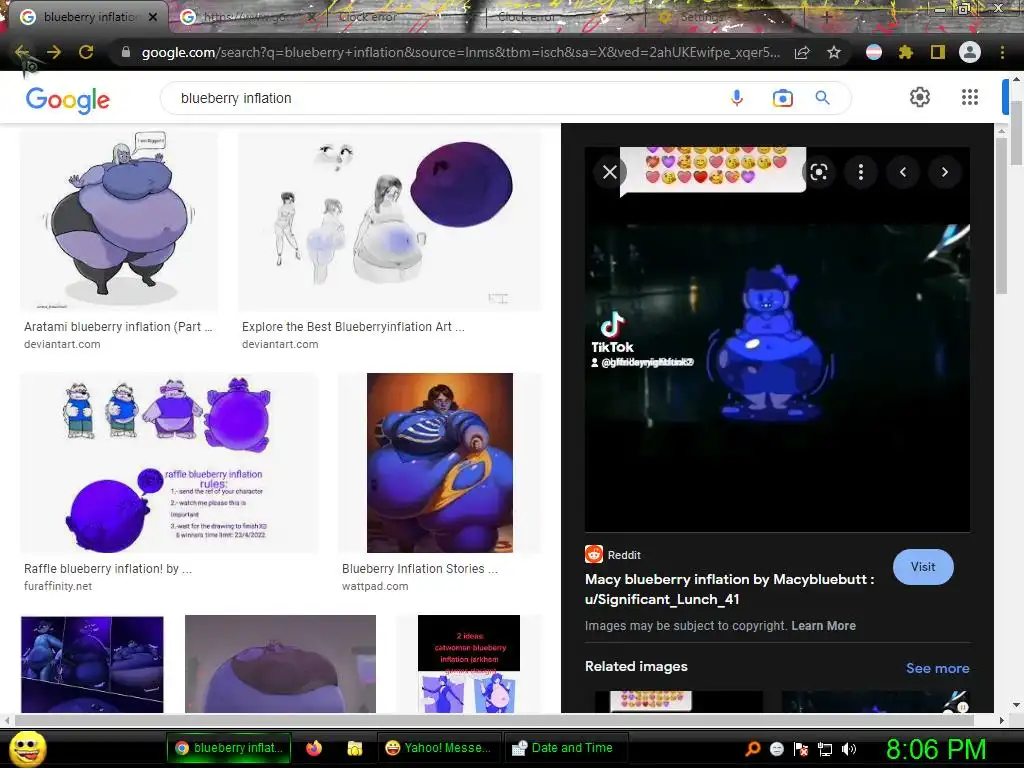Click the browser forward arrow
The width and height of the screenshot is (1024, 768).
point(54,52)
